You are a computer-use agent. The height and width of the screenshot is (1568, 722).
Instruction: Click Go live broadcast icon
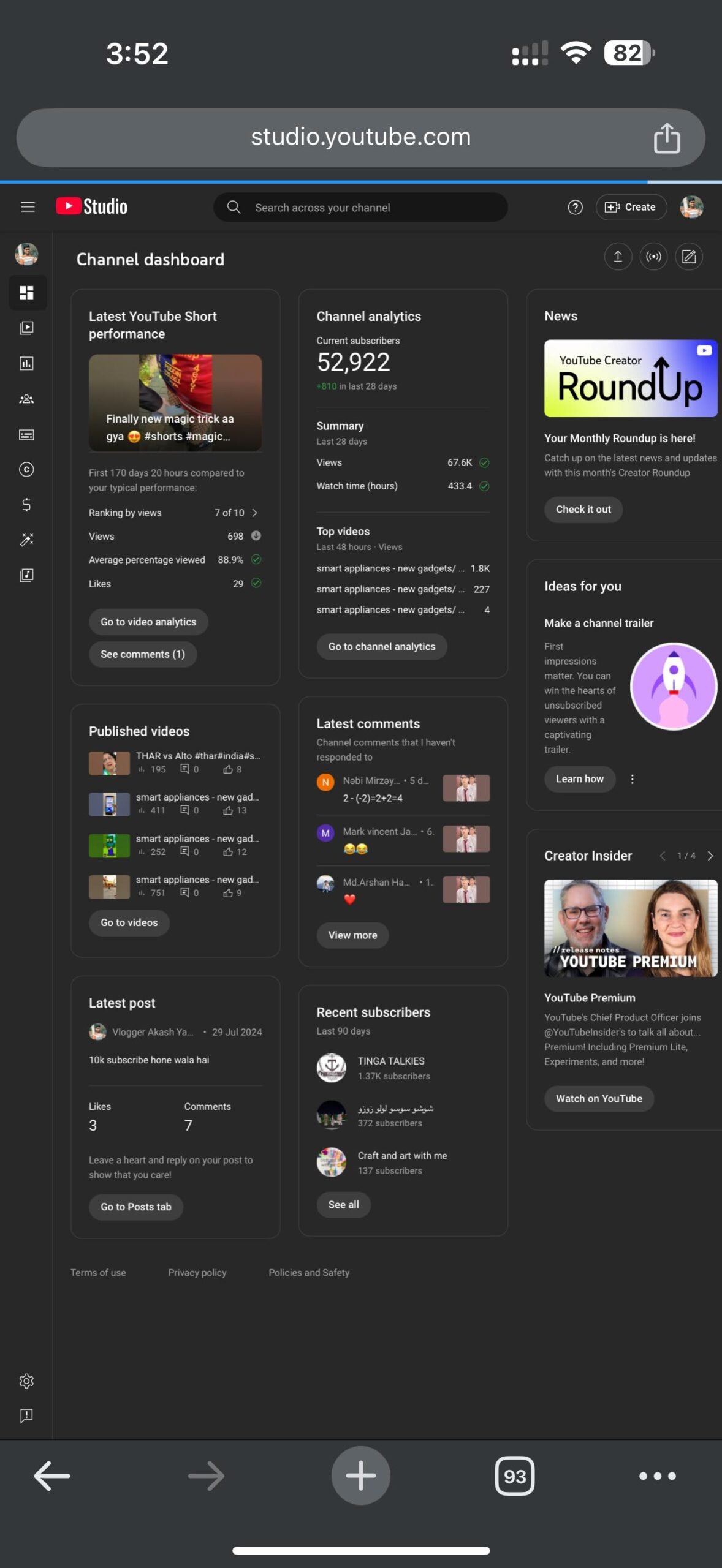coord(653,256)
